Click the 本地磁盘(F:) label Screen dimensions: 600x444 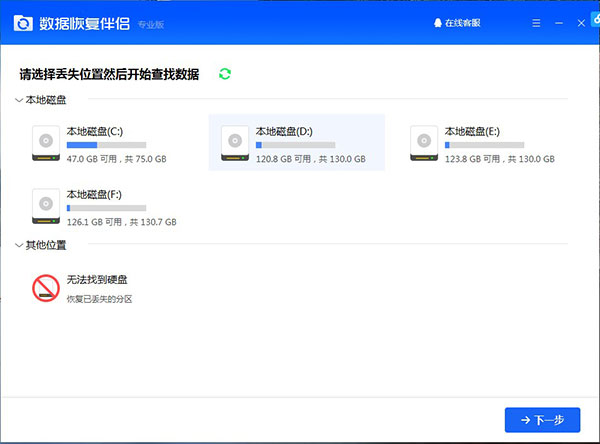[x=94, y=195]
